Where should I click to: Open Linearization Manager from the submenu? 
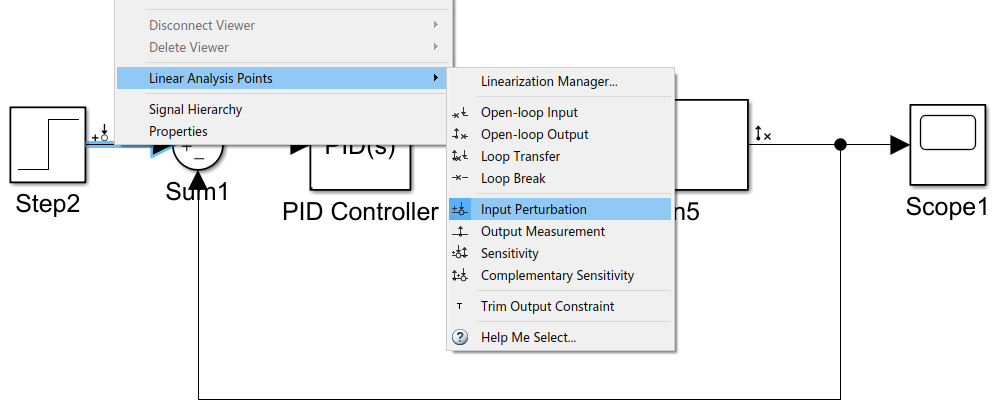point(548,82)
